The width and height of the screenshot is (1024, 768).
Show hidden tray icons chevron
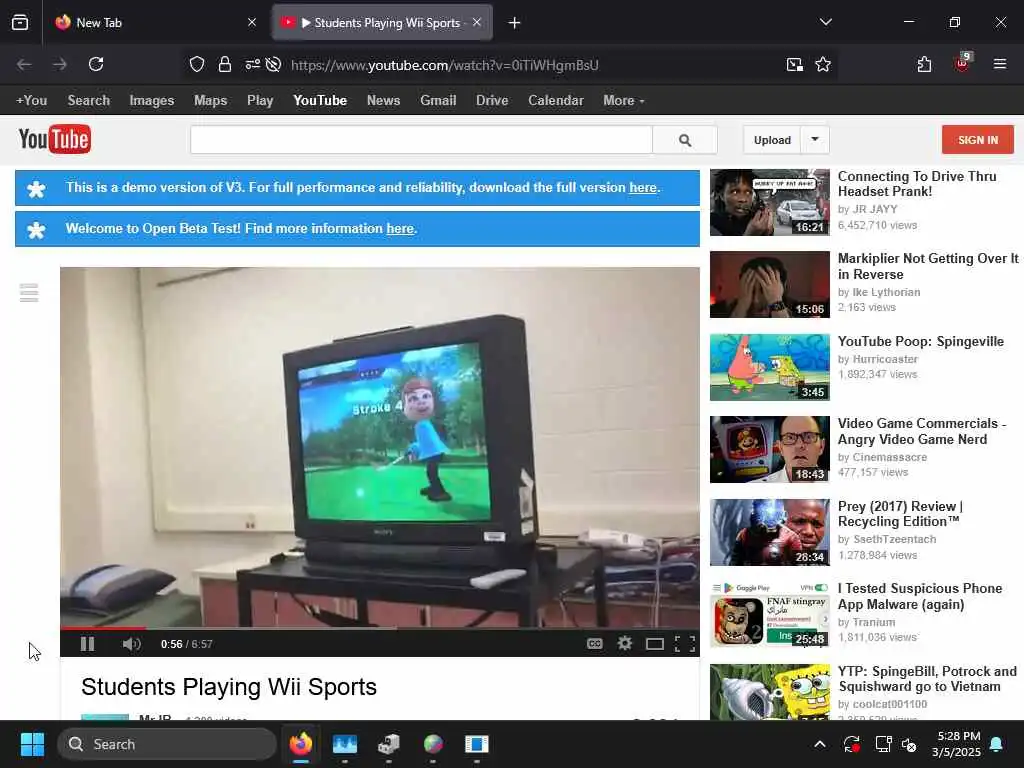[820, 744]
